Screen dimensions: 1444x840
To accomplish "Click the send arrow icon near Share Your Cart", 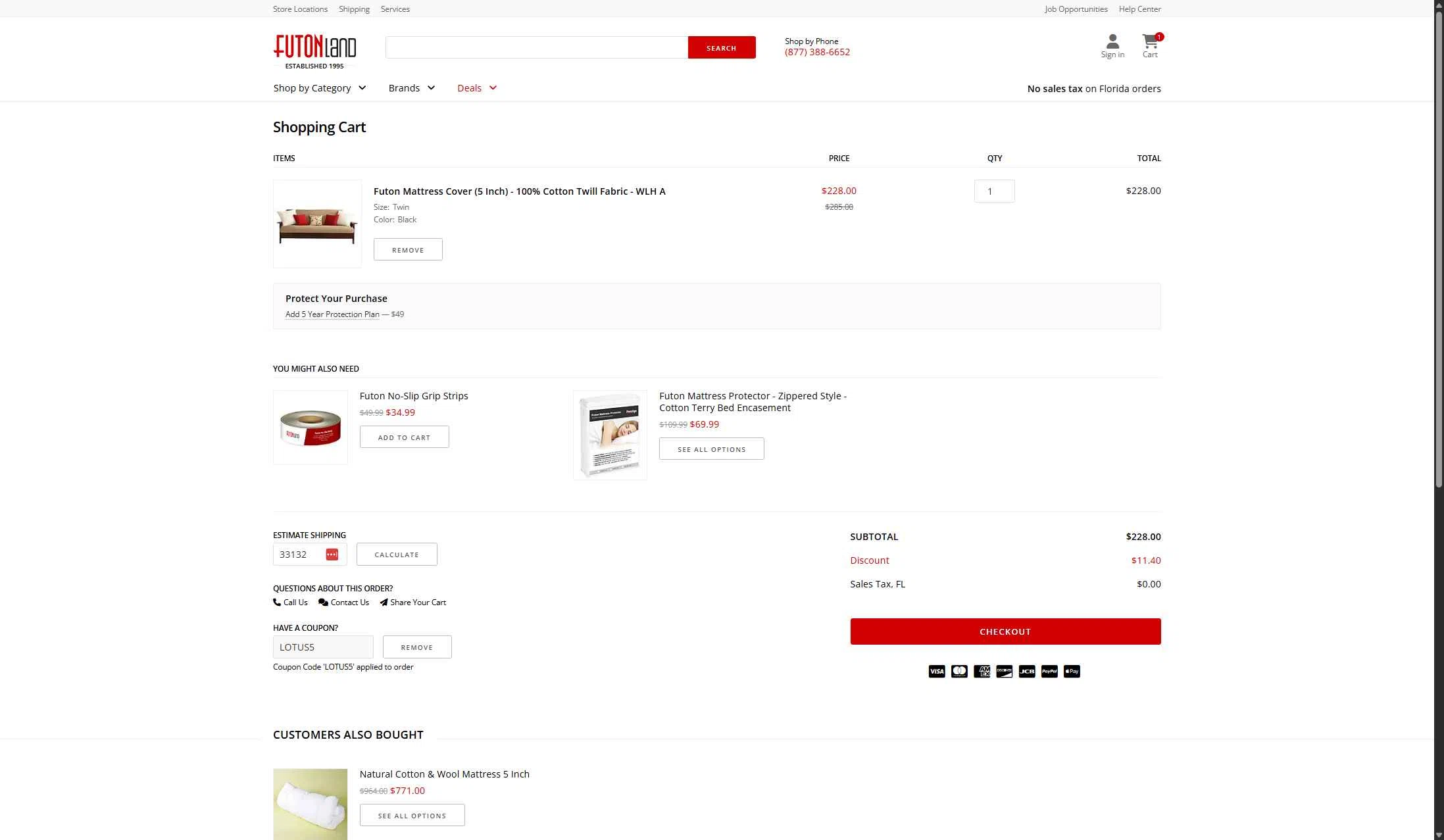I will click(x=384, y=603).
